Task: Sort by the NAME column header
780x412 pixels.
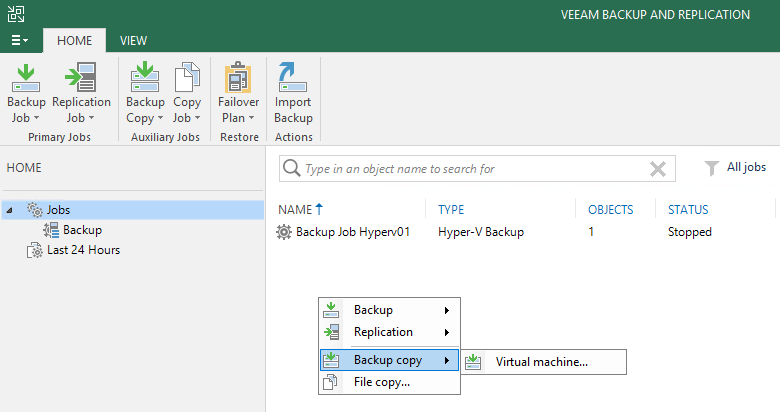Action: point(294,209)
